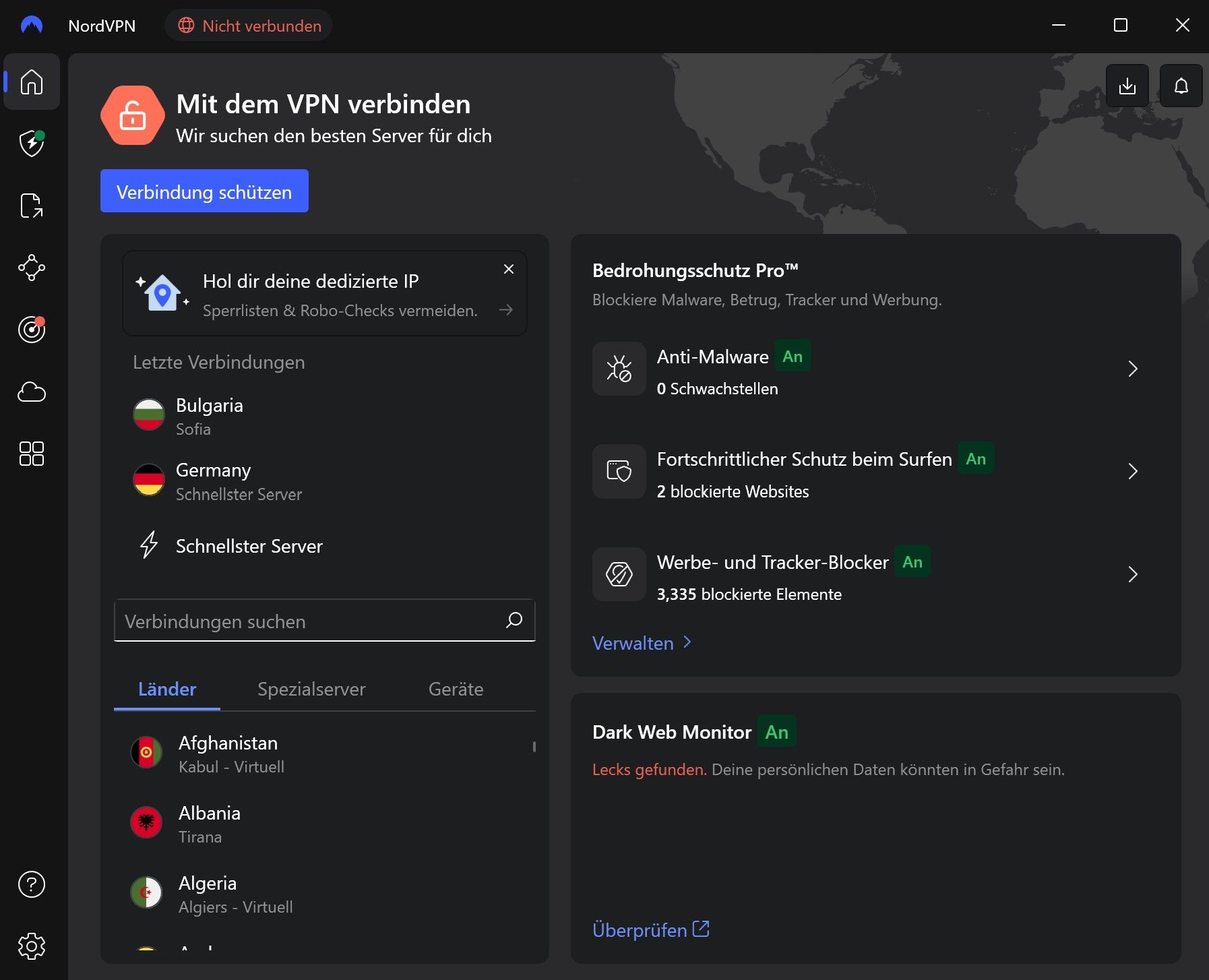The image size is (1209, 980).
Task: Open the Verwalten link
Action: (x=642, y=643)
